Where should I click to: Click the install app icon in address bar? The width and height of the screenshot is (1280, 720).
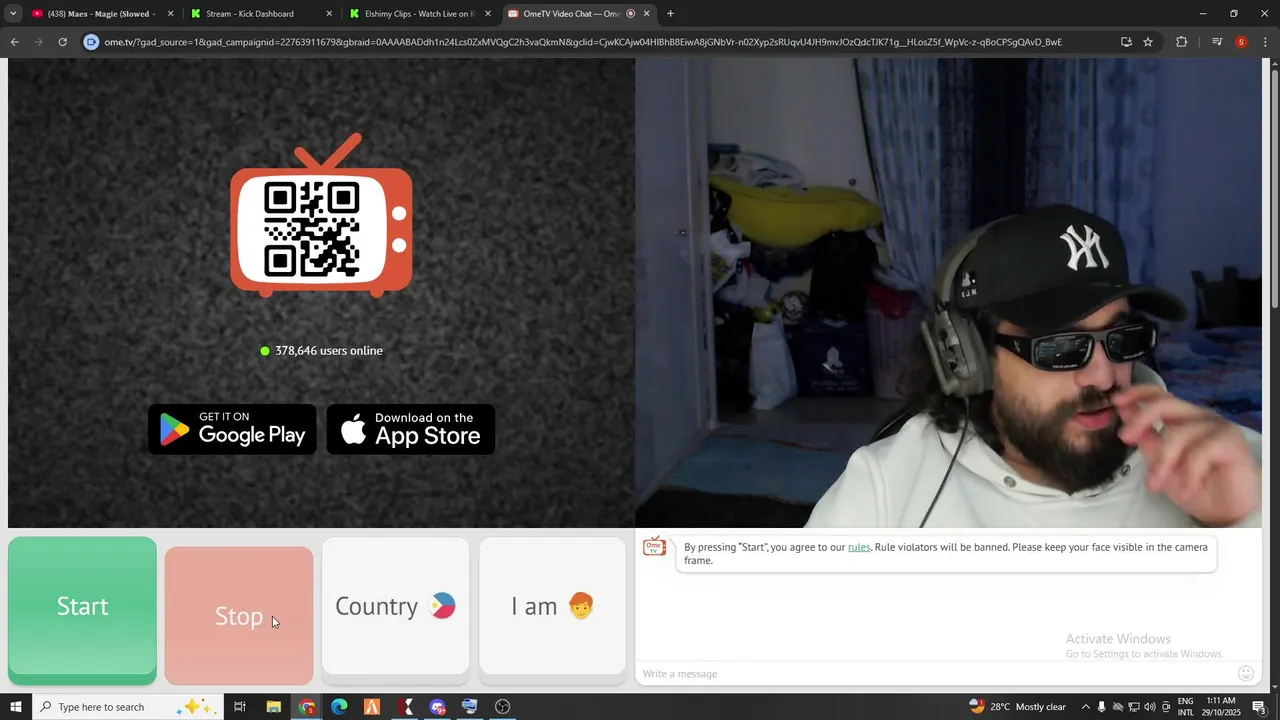coord(1126,42)
